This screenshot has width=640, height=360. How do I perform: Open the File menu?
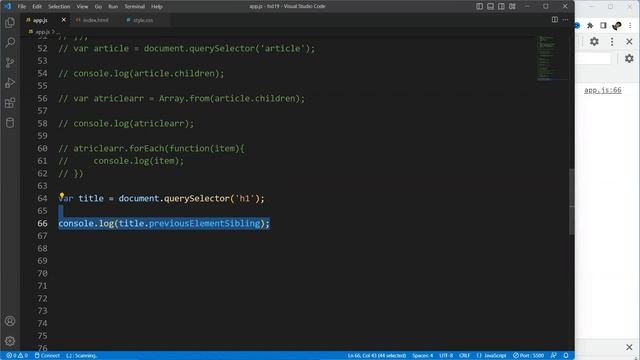22,7
